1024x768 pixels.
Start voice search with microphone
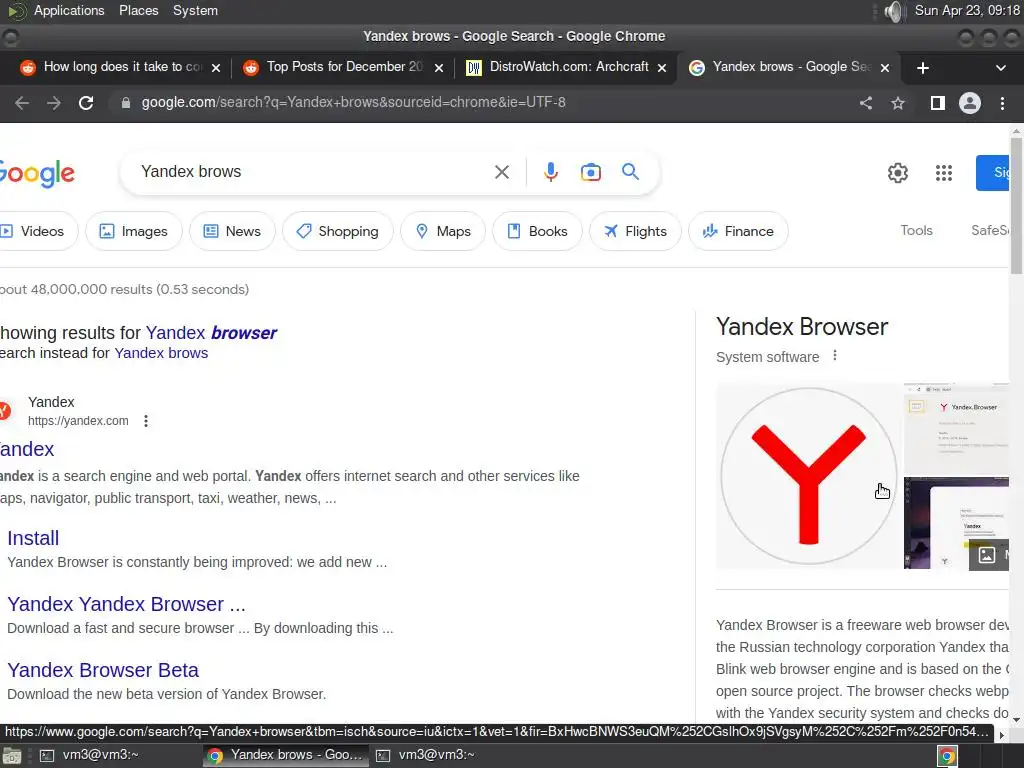[x=551, y=172]
